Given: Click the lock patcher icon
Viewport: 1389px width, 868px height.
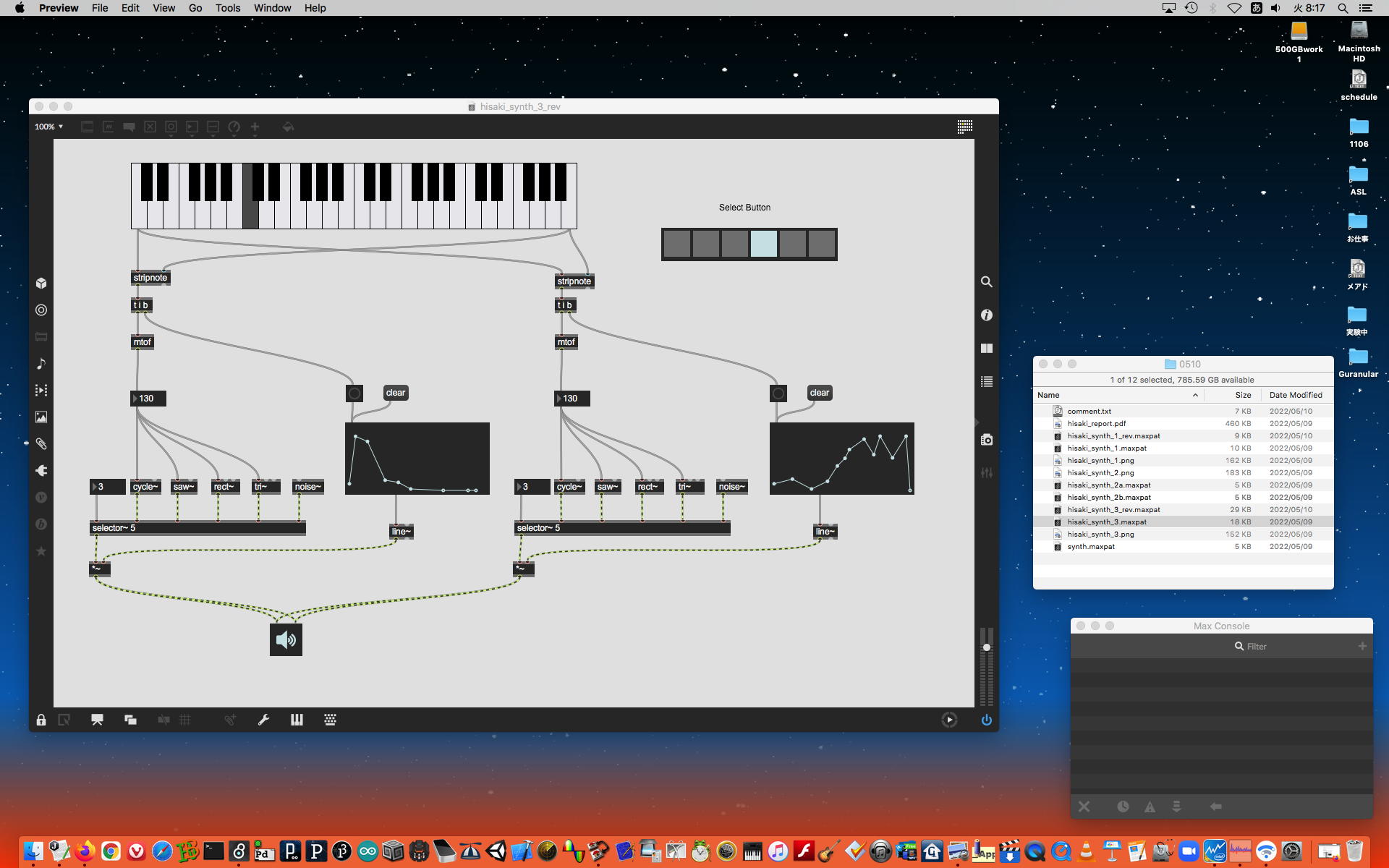Looking at the screenshot, I should (41, 720).
